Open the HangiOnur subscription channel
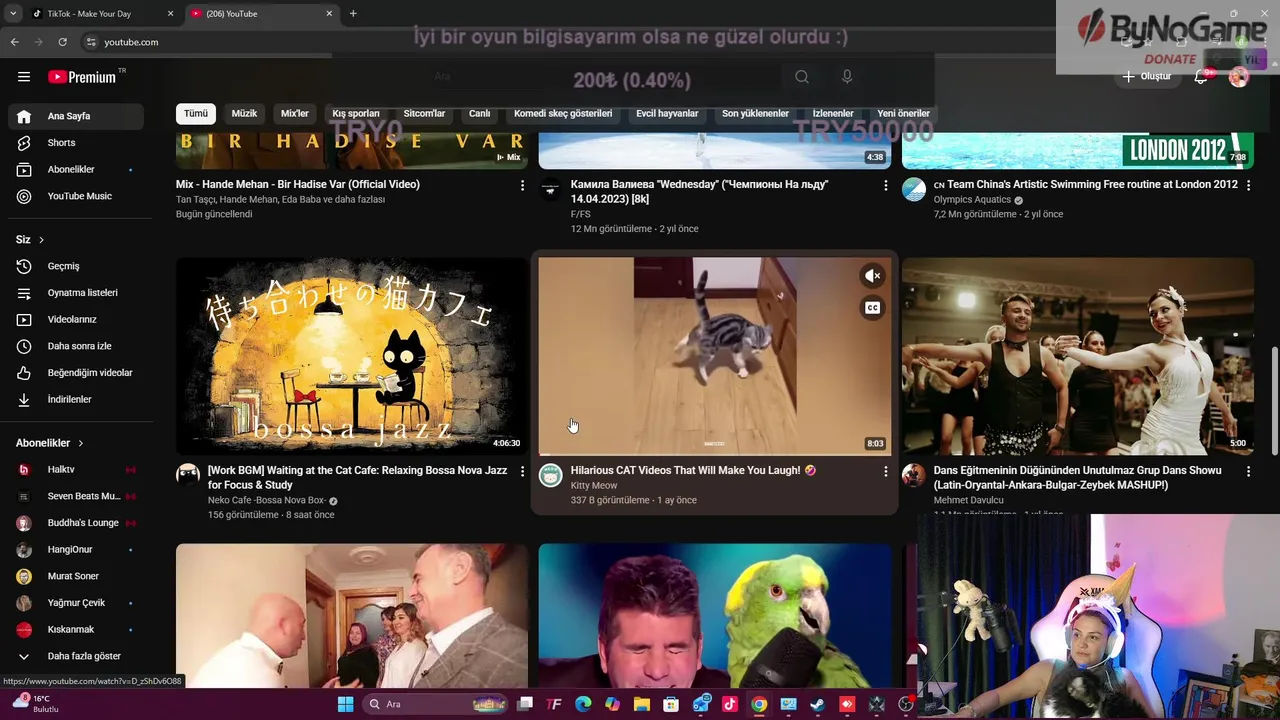Image resolution: width=1280 pixels, height=720 pixels. [x=76, y=550]
